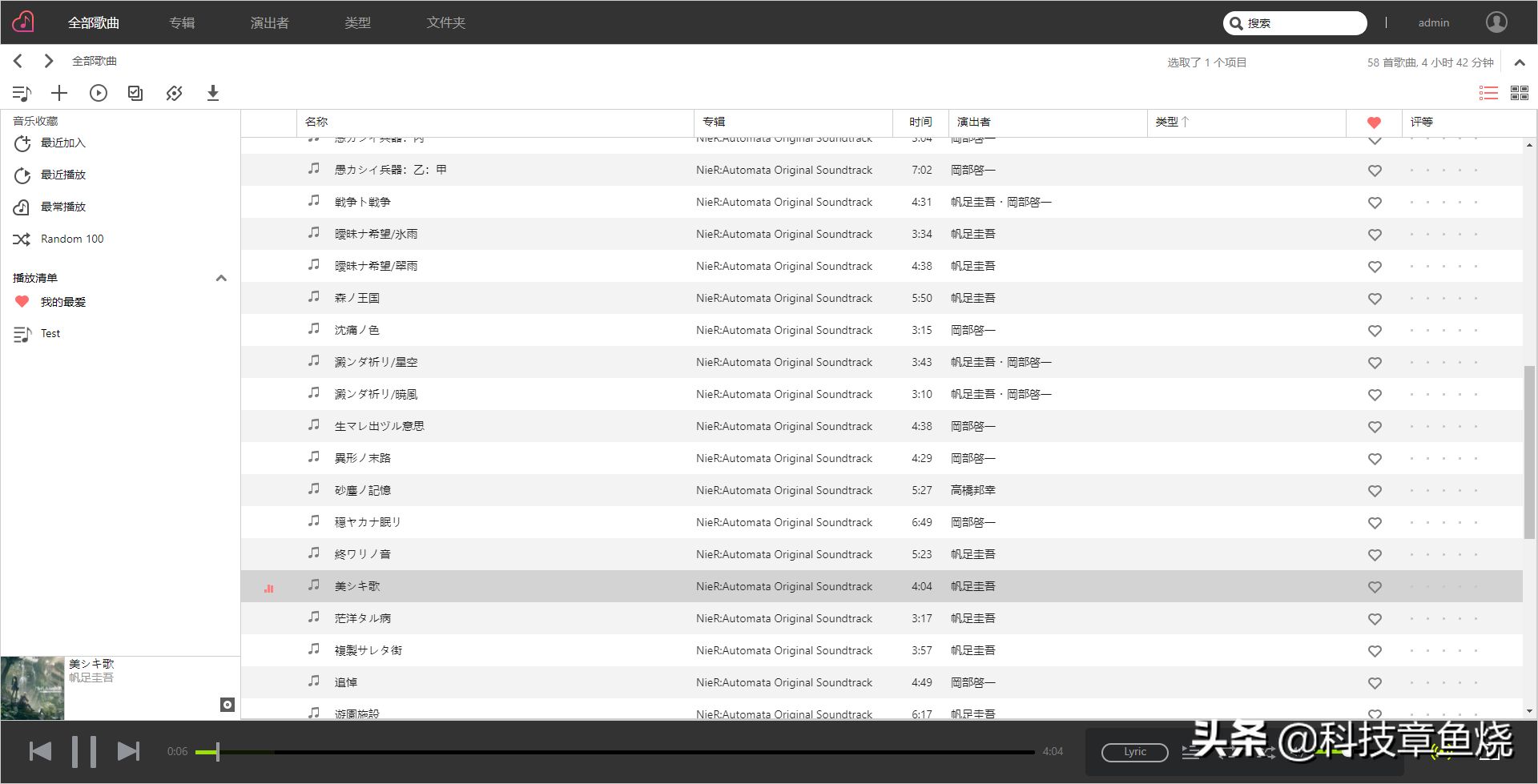
Task: Pause the current song
Action: point(83,751)
